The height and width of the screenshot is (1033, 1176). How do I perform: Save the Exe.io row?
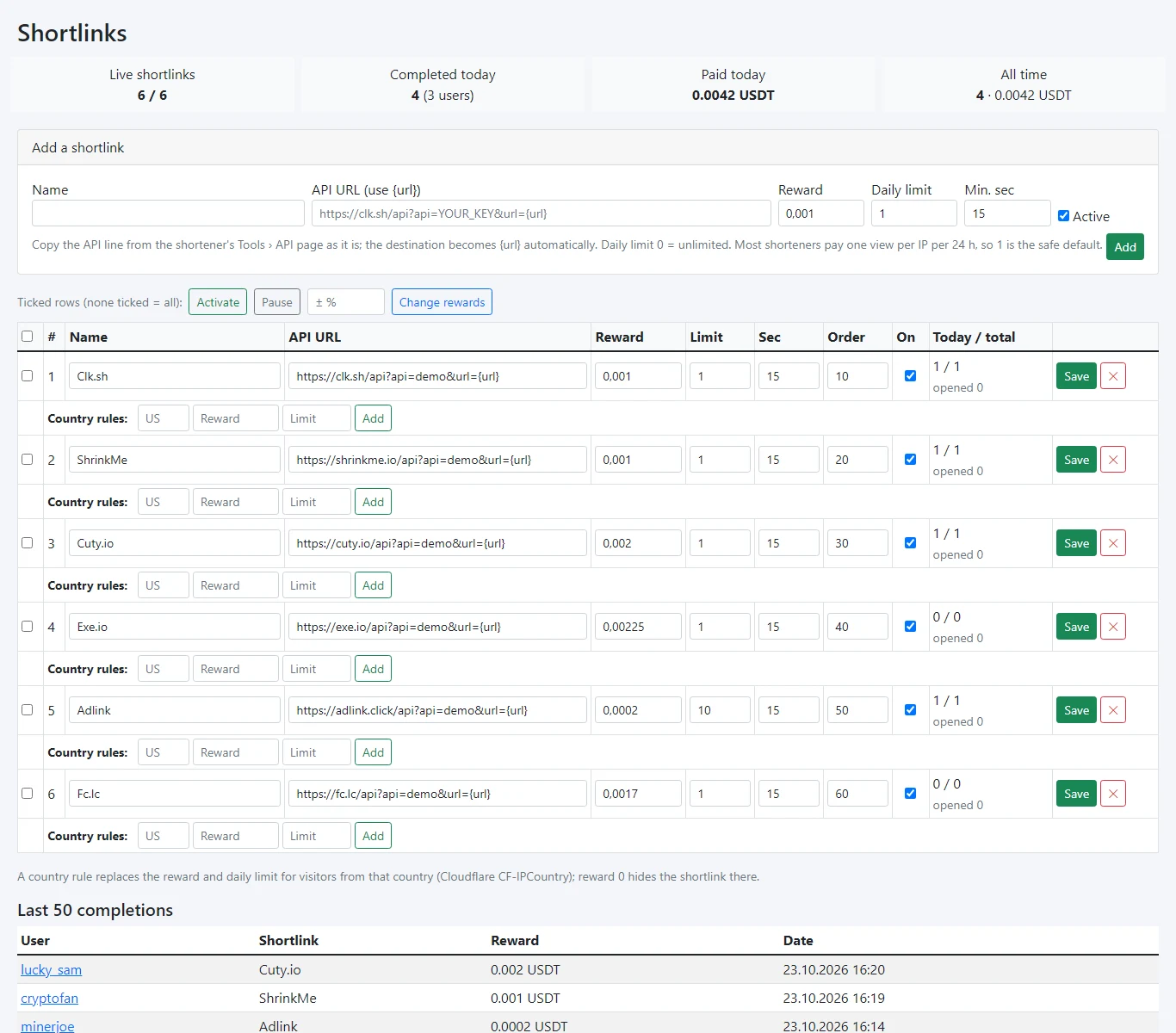coord(1076,627)
